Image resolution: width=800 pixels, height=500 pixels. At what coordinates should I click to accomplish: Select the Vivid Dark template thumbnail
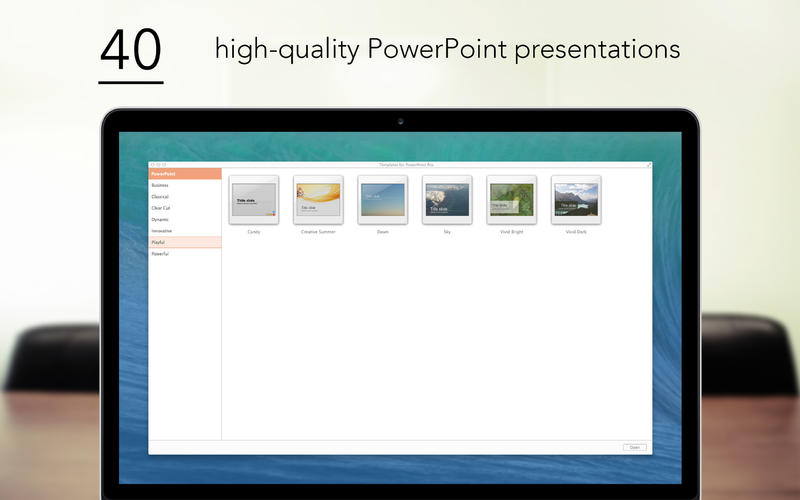click(576, 200)
